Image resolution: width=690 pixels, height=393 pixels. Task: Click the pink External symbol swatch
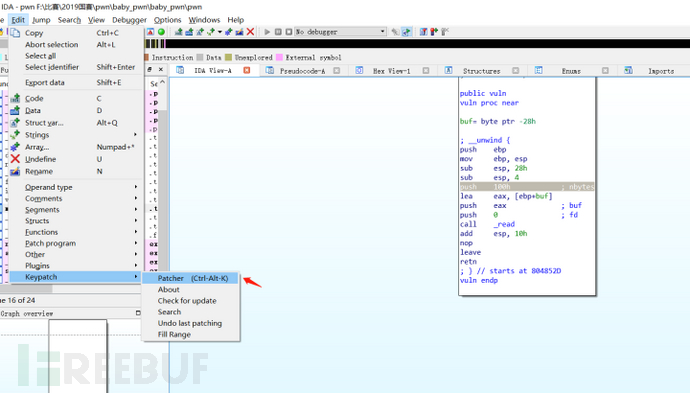(279, 57)
